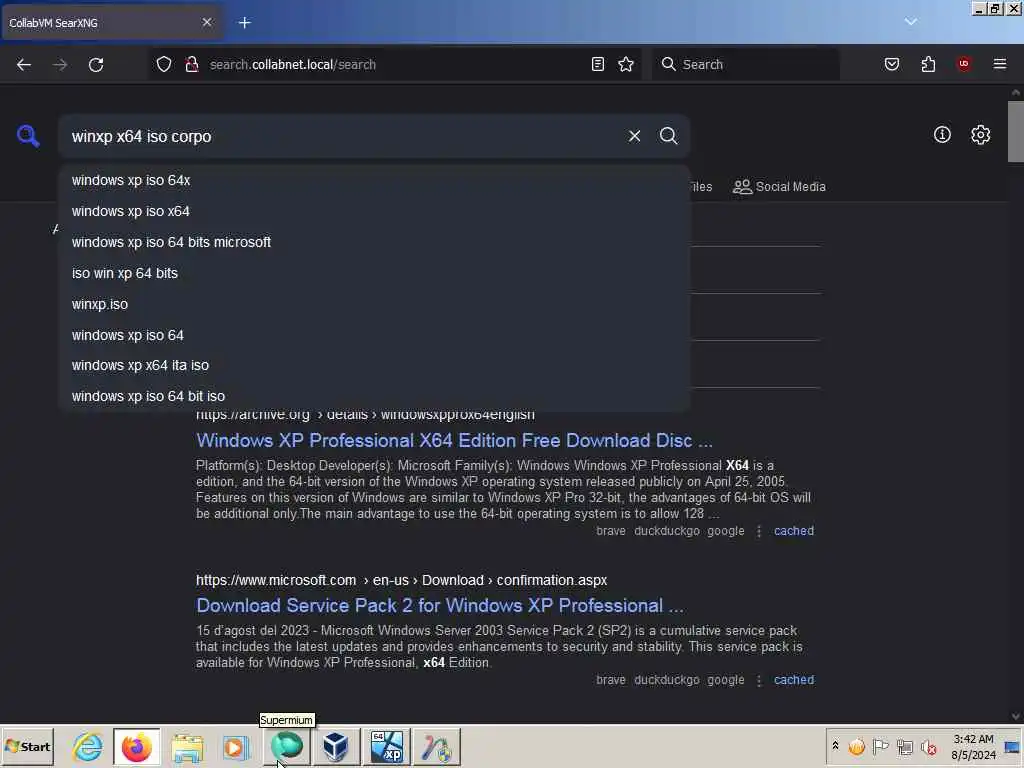This screenshot has height=768, width=1024.
Task: Open Download Service Pack 2 result link
Action: [x=440, y=606]
